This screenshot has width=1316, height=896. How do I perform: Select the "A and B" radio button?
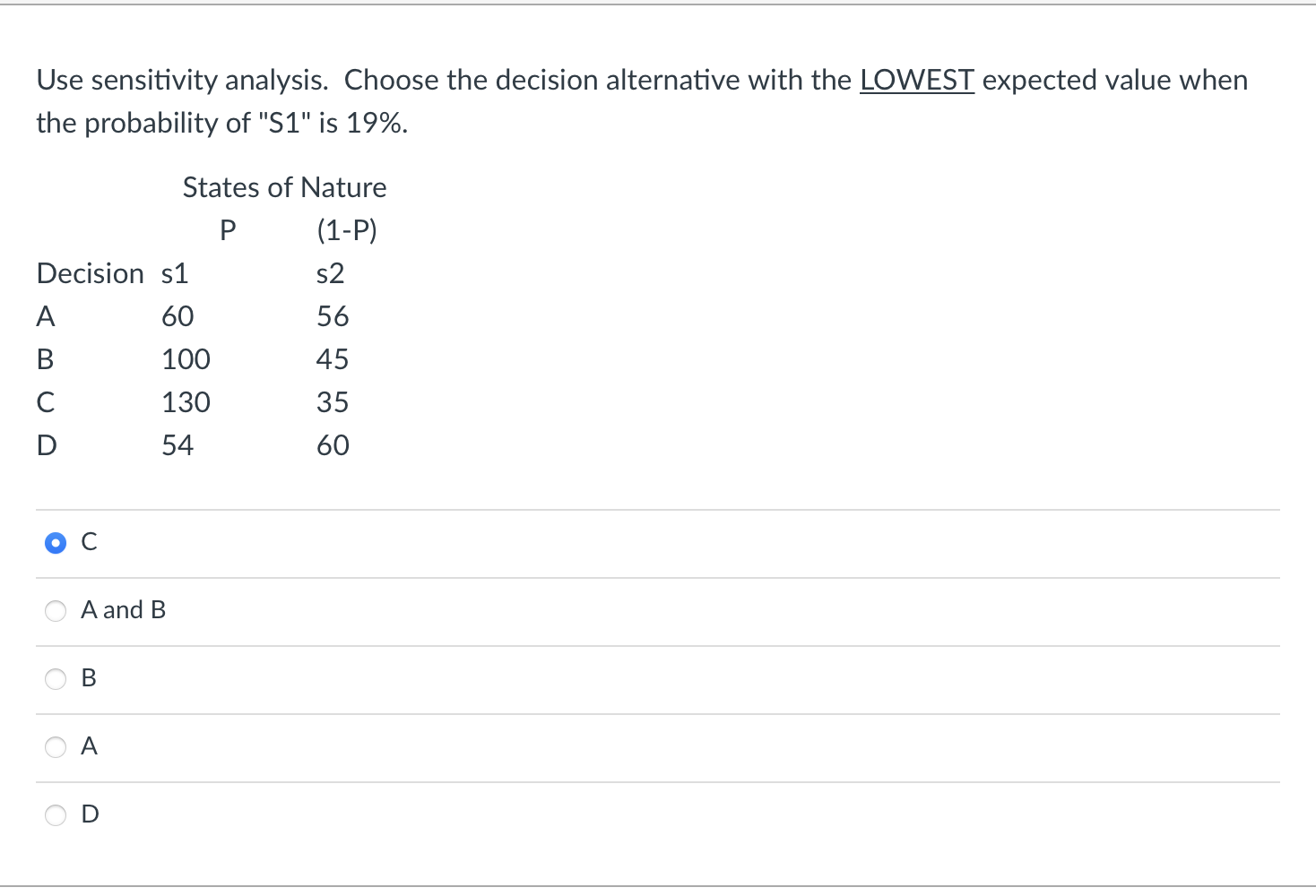[55, 611]
